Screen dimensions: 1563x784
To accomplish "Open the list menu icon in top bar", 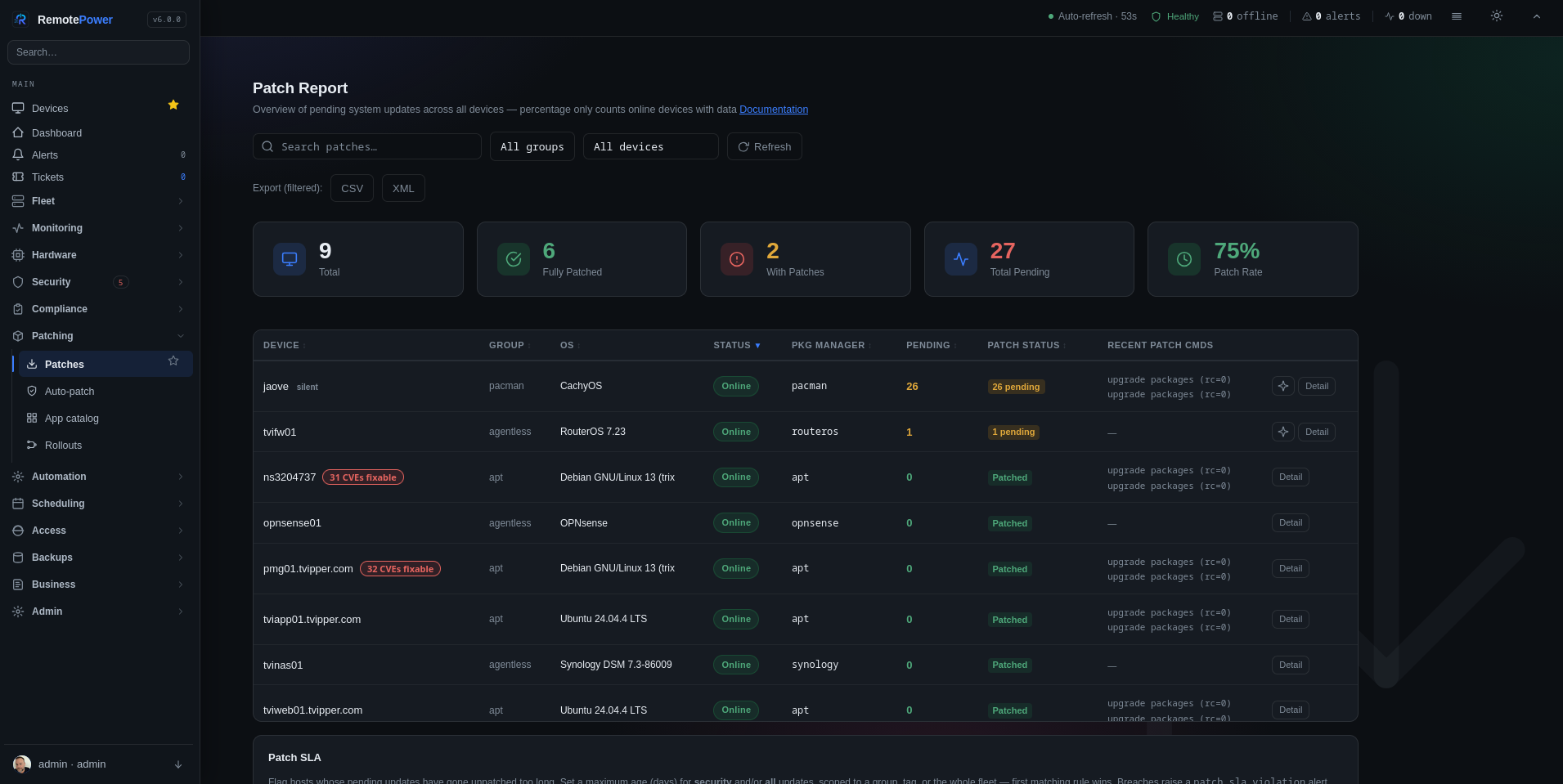I will (1457, 16).
